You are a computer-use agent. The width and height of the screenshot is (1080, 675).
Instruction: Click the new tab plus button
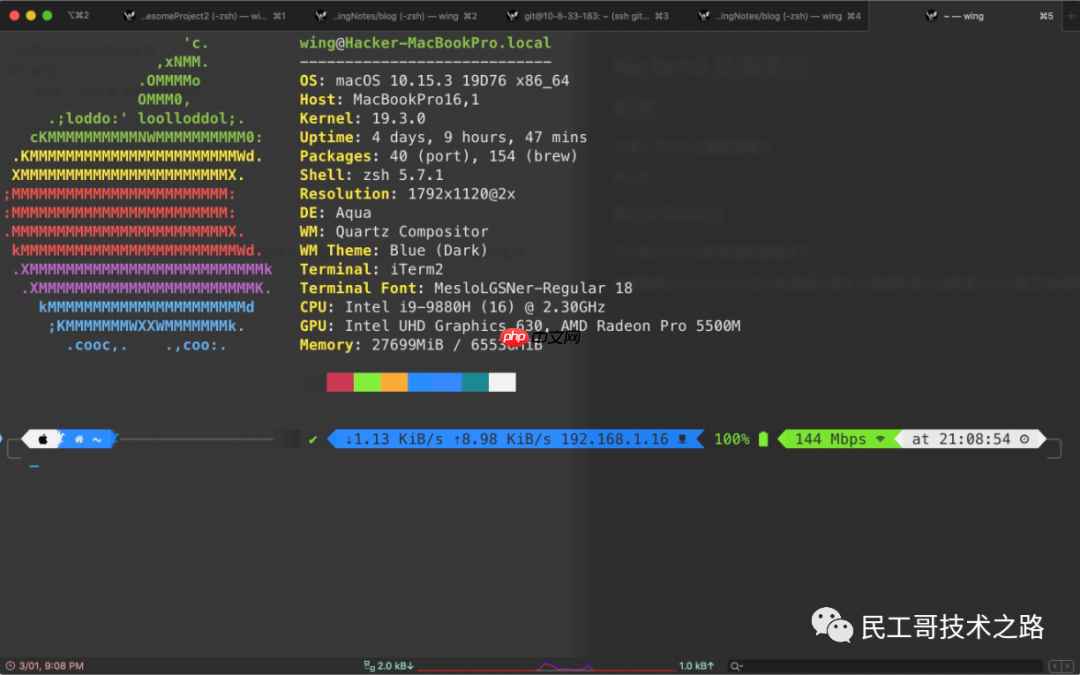tap(1071, 16)
